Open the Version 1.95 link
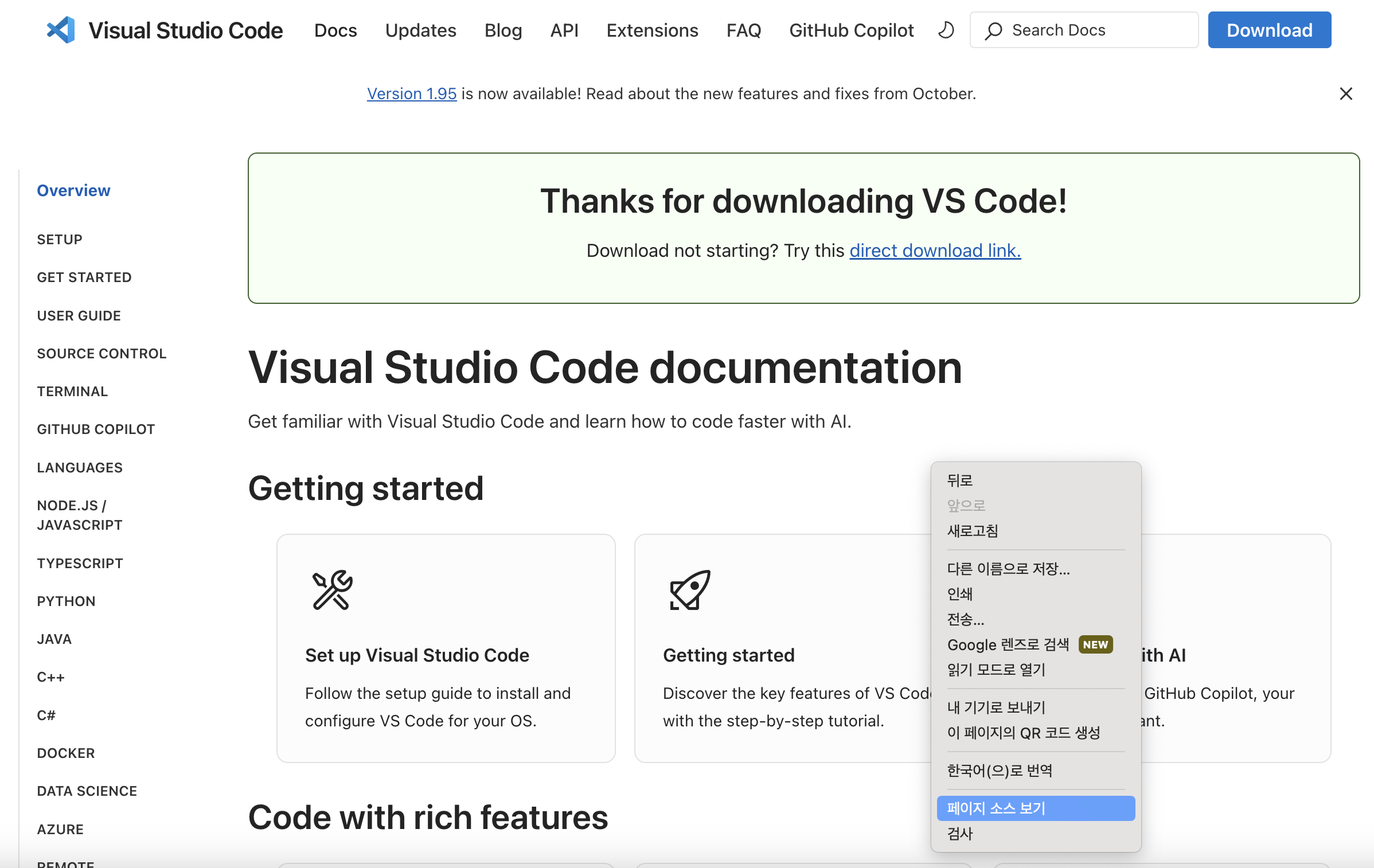The image size is (1374, 868). pos(412,93)
